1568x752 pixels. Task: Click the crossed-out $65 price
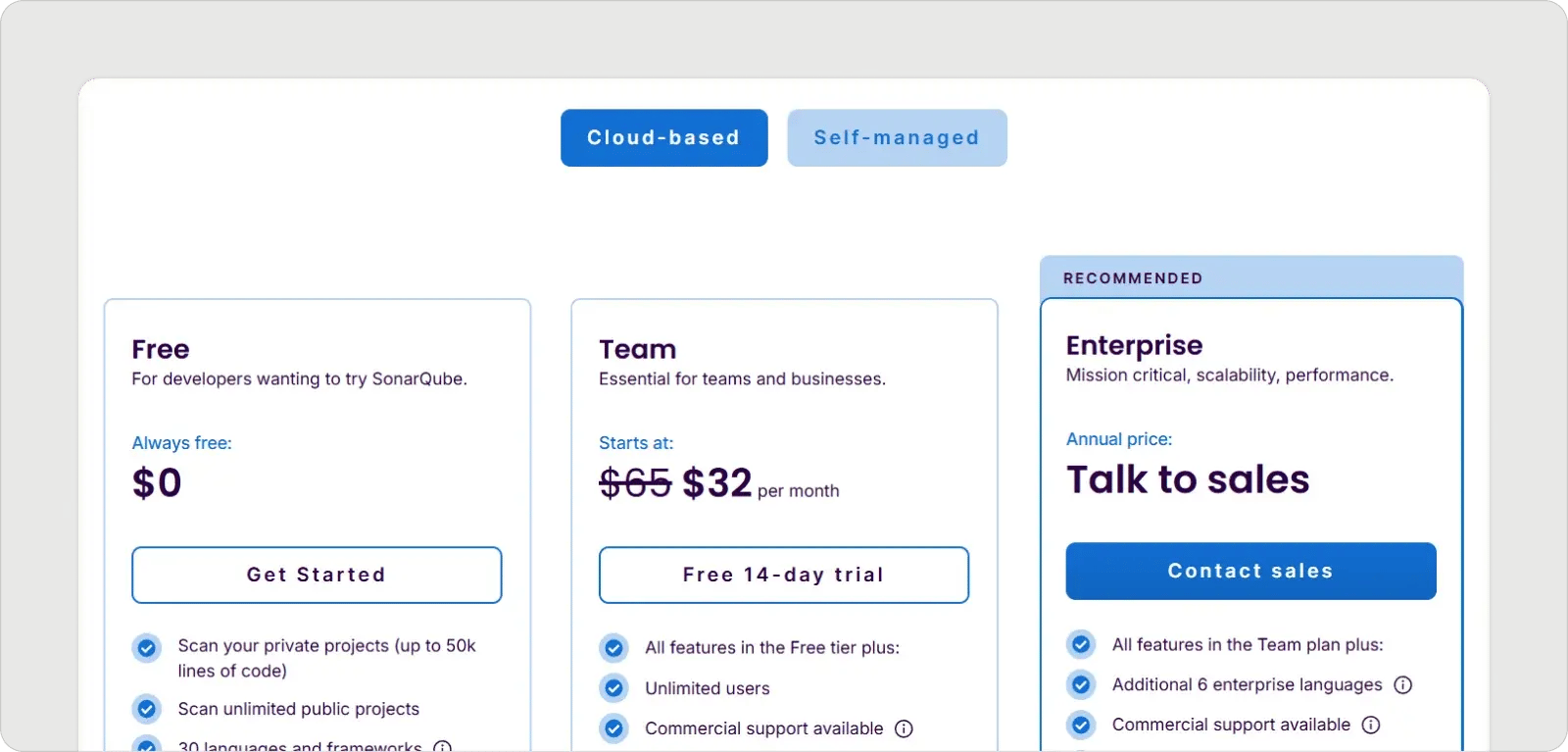(635, 482)
